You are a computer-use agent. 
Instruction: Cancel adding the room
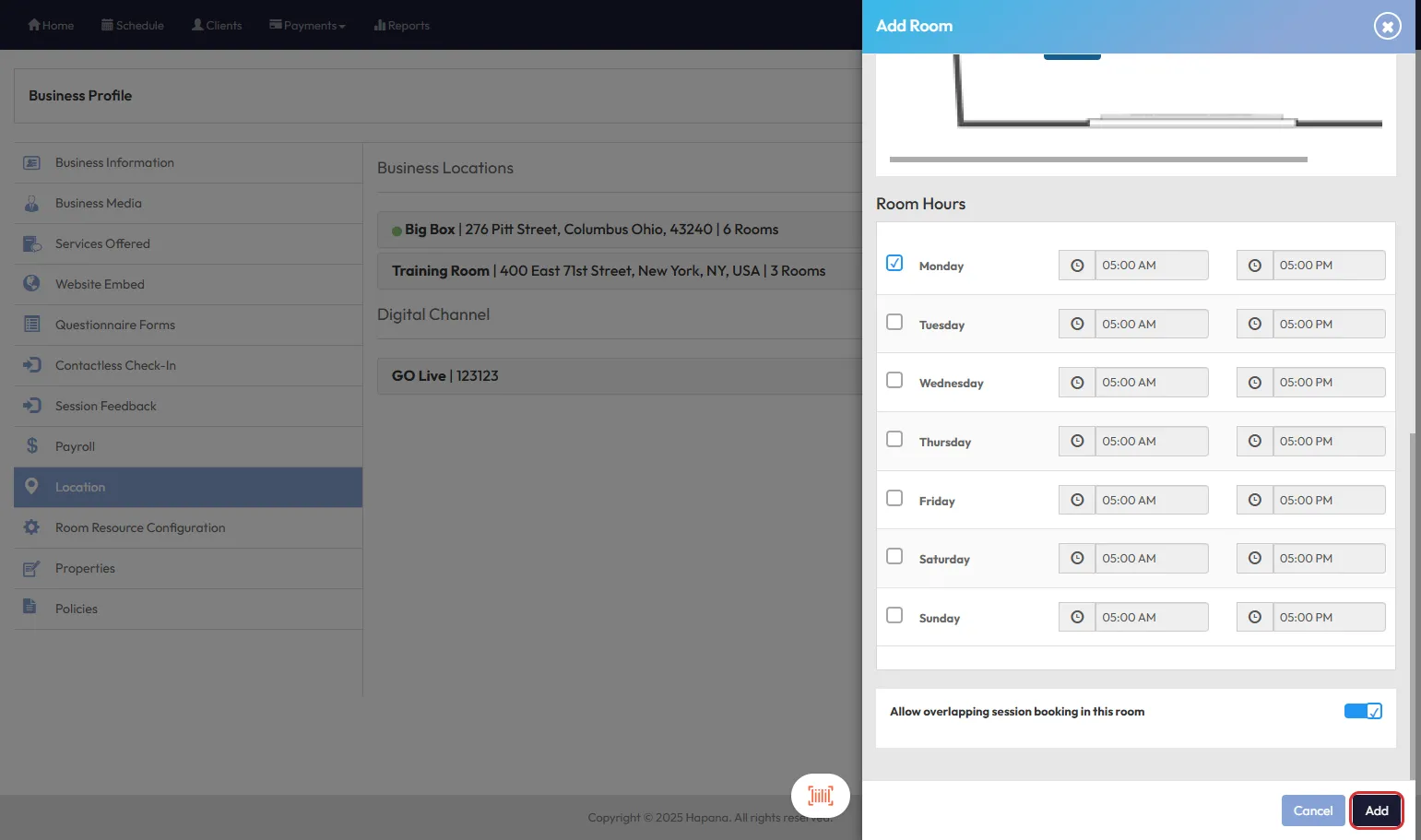[x=1312, y=810]
